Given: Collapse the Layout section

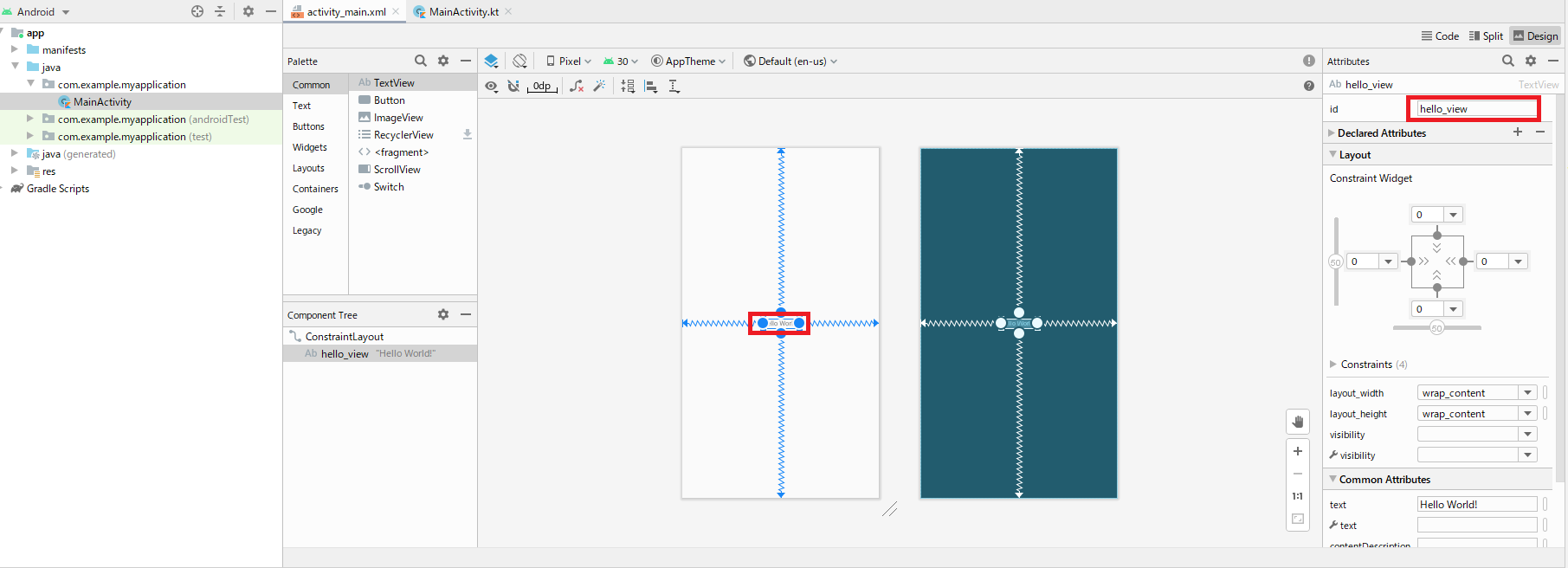Looking at the screenshot, I should coord(1332,154).
